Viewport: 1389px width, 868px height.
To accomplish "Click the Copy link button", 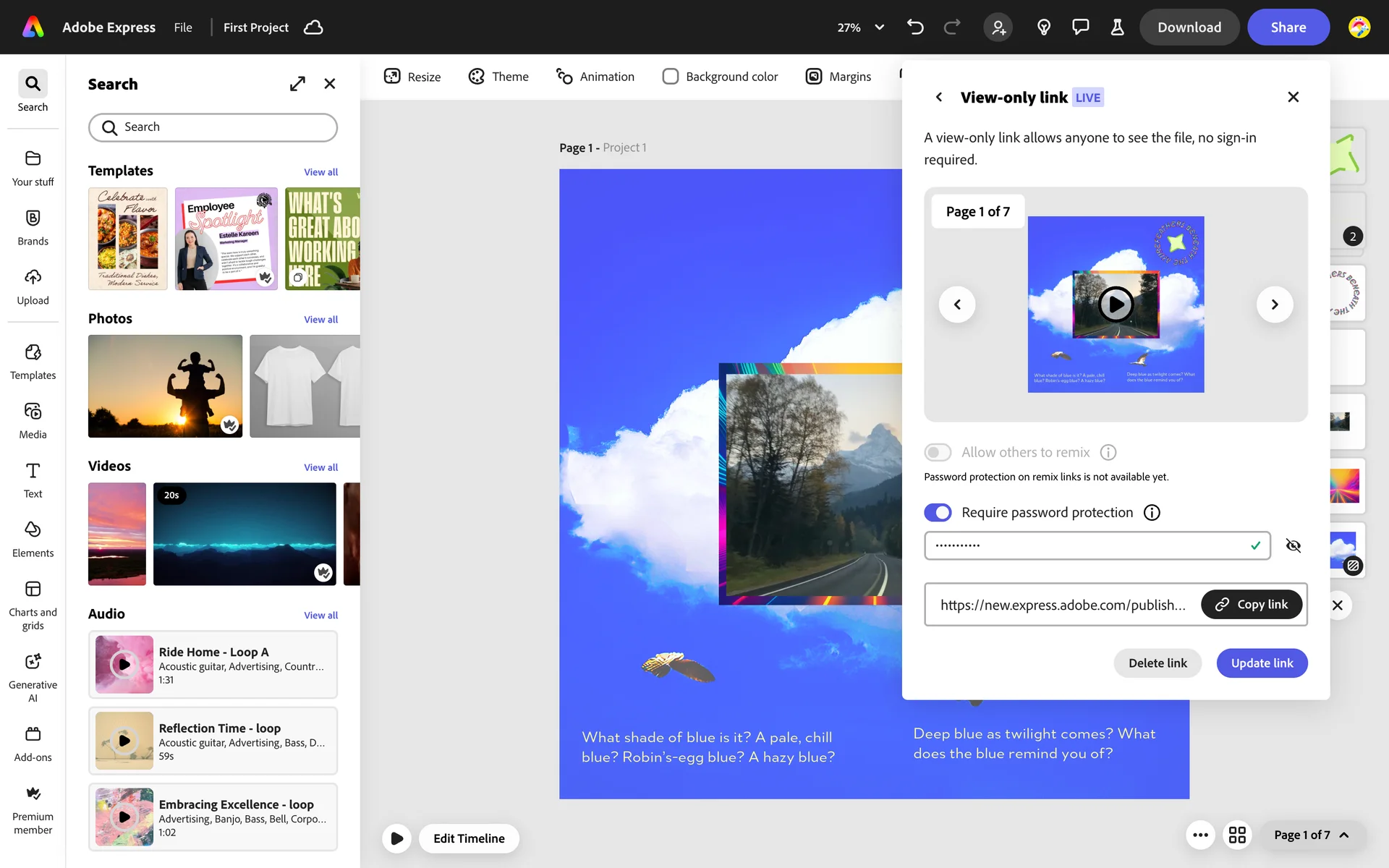I will click(1251, 605).
